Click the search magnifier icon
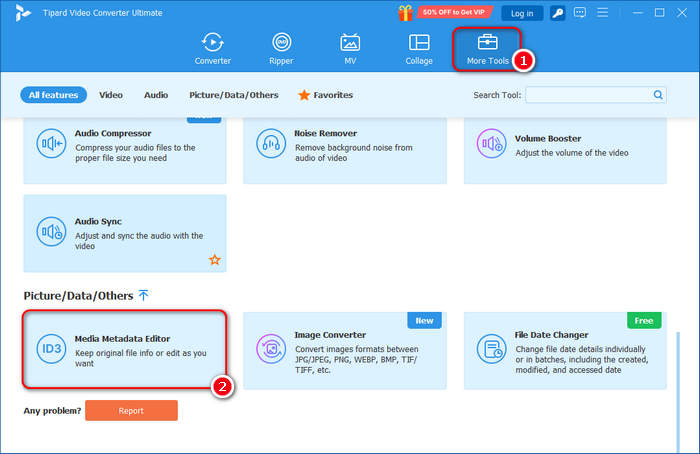Viewport: 700px width, 454px height. [658, 95]
